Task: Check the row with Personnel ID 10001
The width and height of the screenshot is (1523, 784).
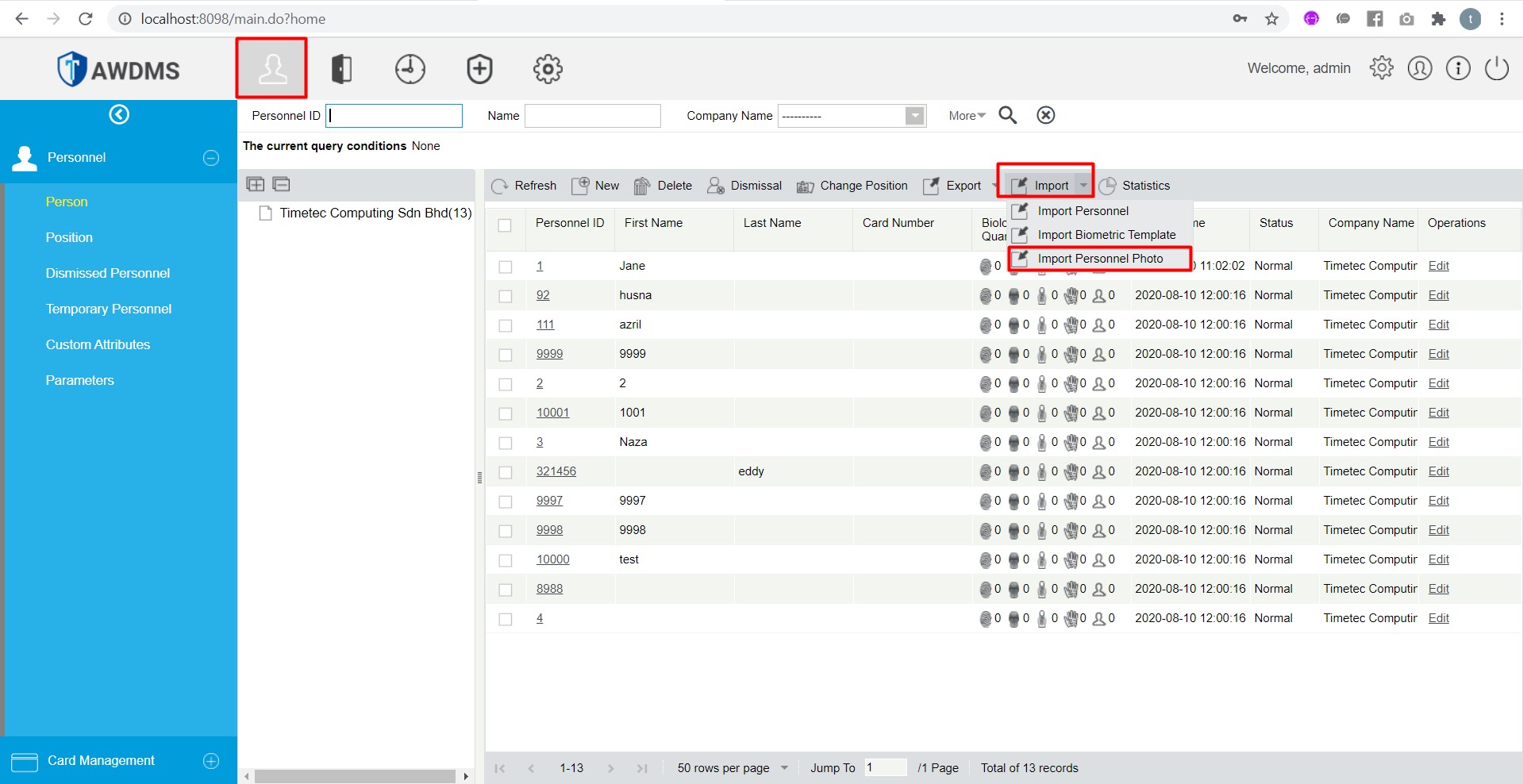Action: (505, 413)
